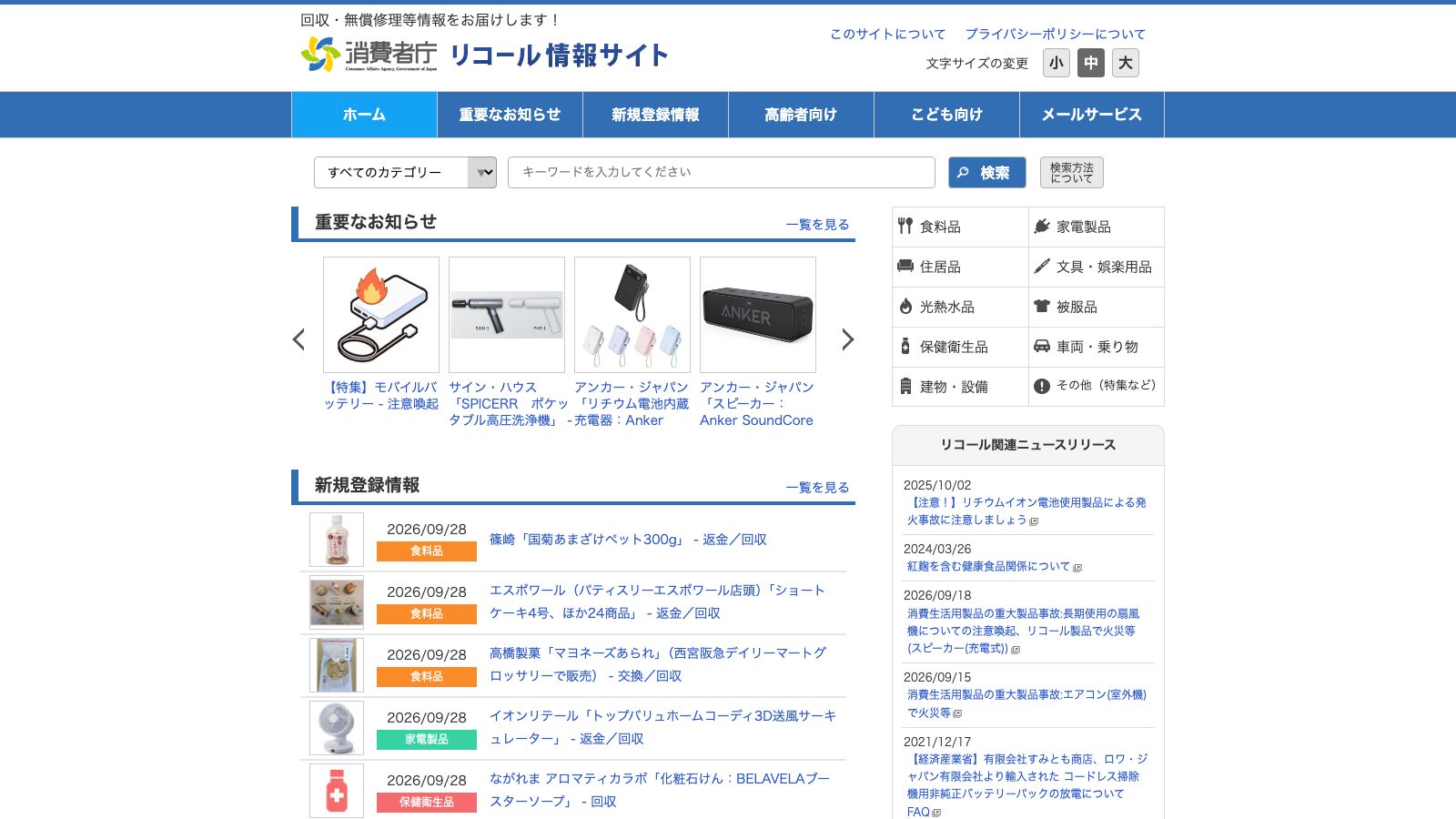Follow the プライバシーポリシーについて link
Viewport: 1456px width, 819px height.
click(1055, 34)
